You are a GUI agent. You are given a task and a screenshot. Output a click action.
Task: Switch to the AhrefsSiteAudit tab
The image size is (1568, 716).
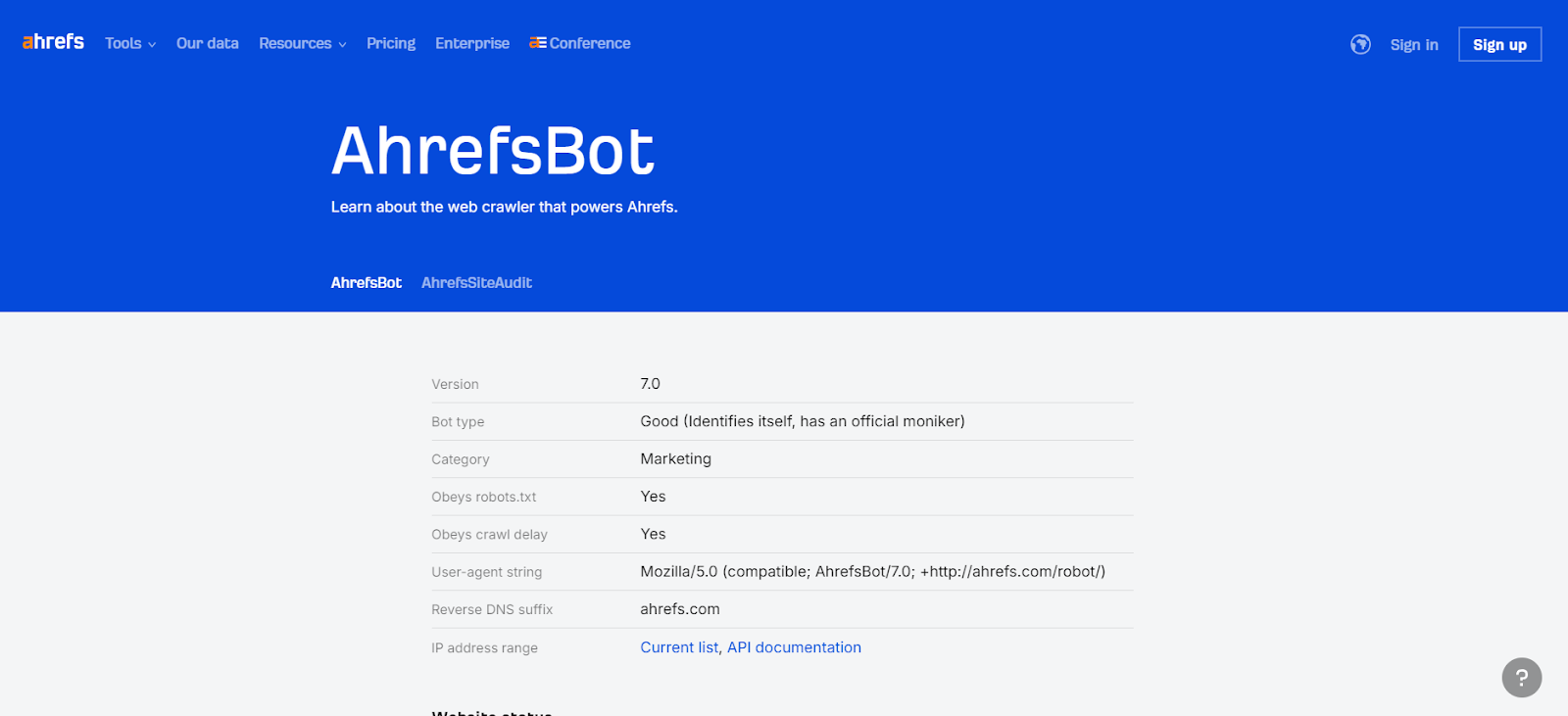click(x=477, y=282)
